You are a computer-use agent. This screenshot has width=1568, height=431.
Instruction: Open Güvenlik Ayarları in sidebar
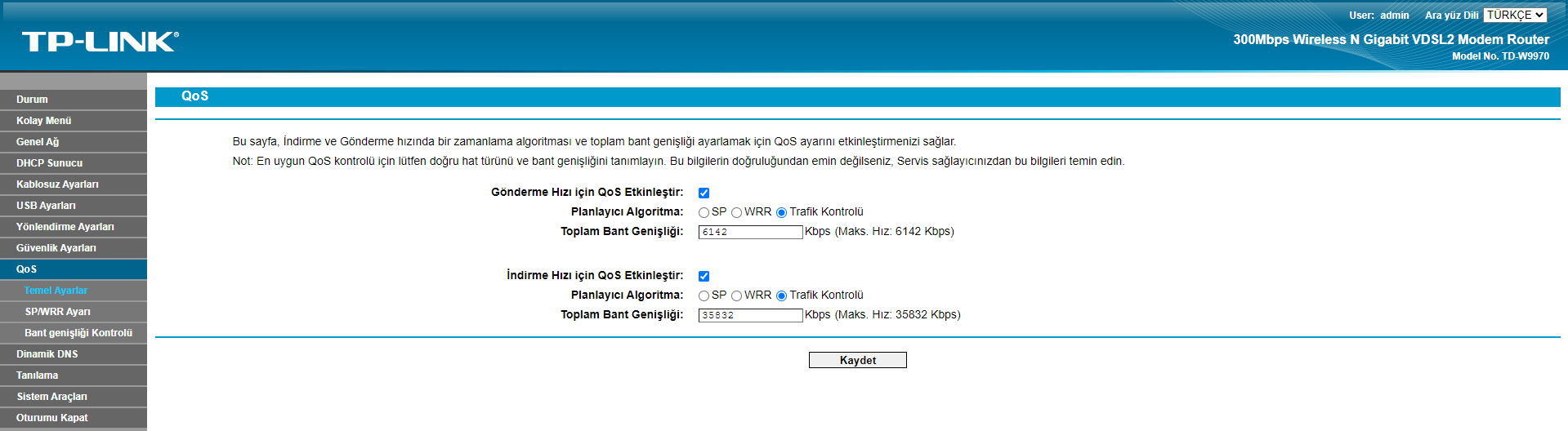tap(74, 248)
